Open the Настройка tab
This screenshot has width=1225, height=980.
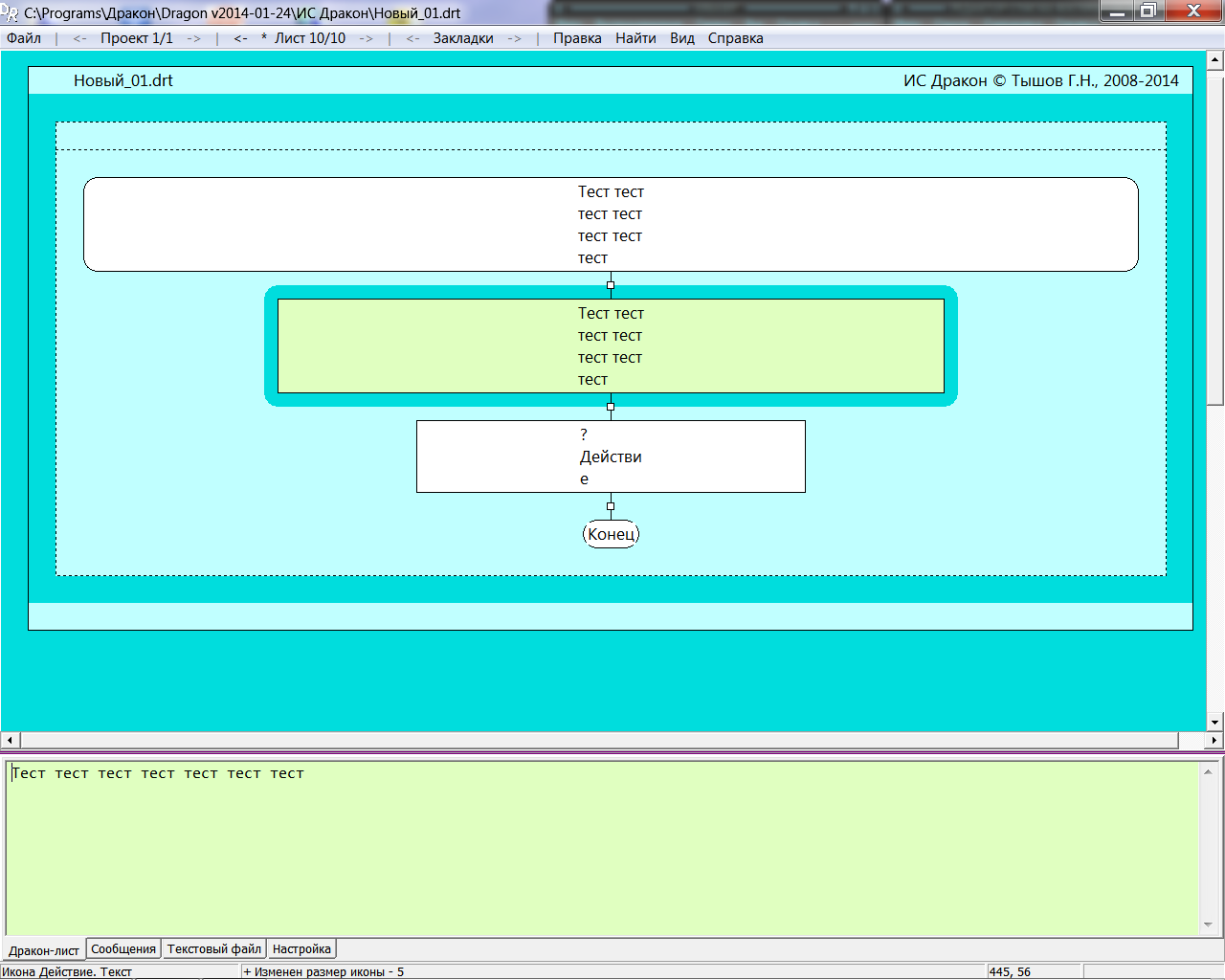coord(301,949)
